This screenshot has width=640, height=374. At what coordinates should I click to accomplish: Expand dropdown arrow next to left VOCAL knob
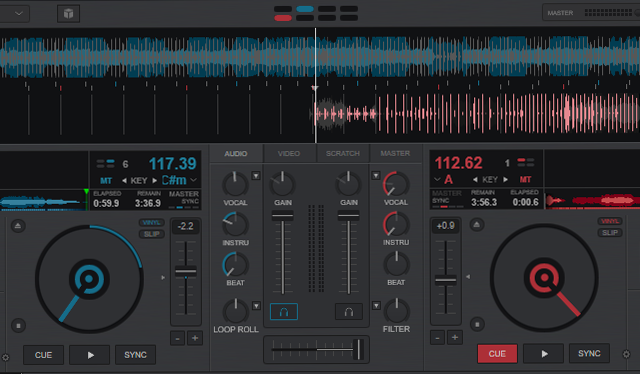[256, 176]
